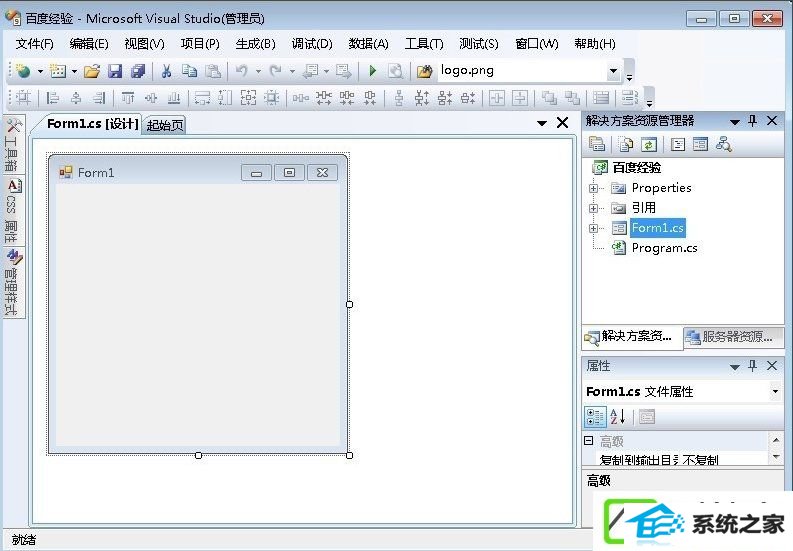Click the Copy toolbar icon
The image size is (793, 551).
(190, 71)
